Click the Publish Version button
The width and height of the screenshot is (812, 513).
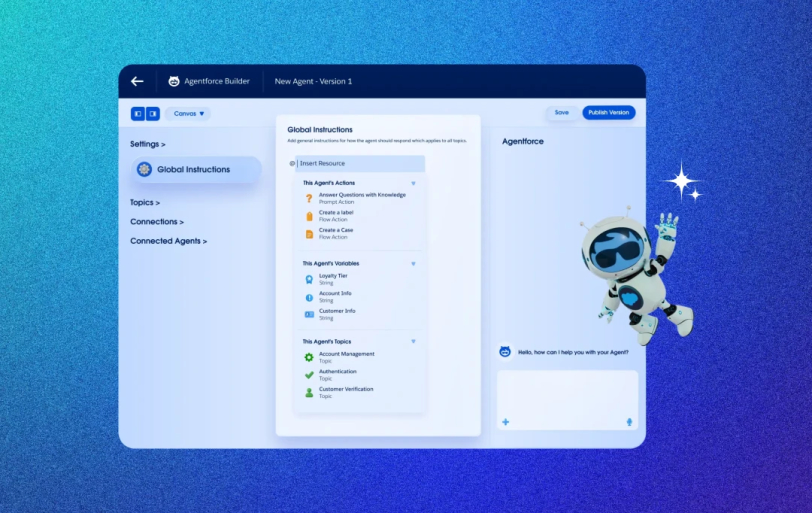click(x=608, y=112)
